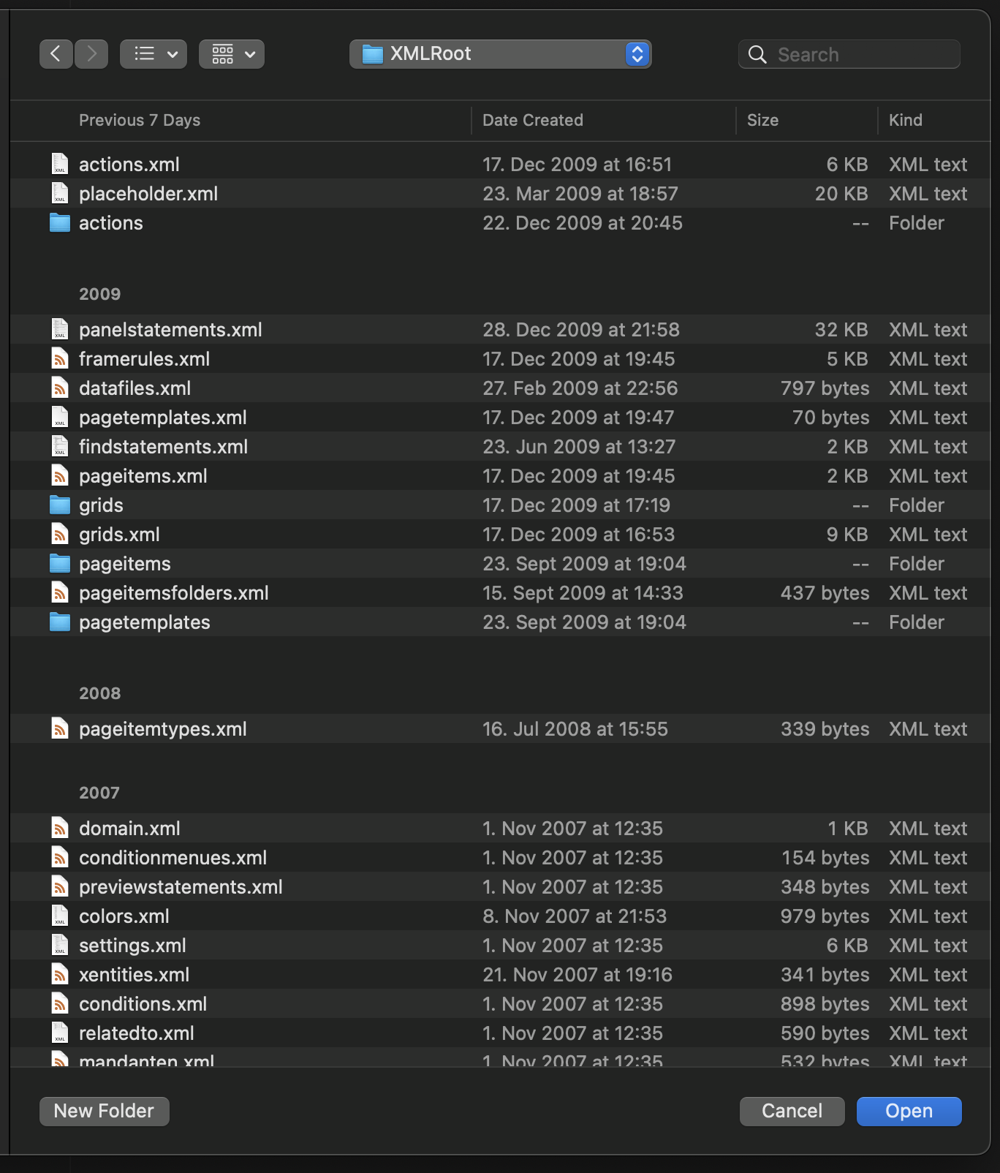Go forward with the right chevron button

[x=91, y=54]
